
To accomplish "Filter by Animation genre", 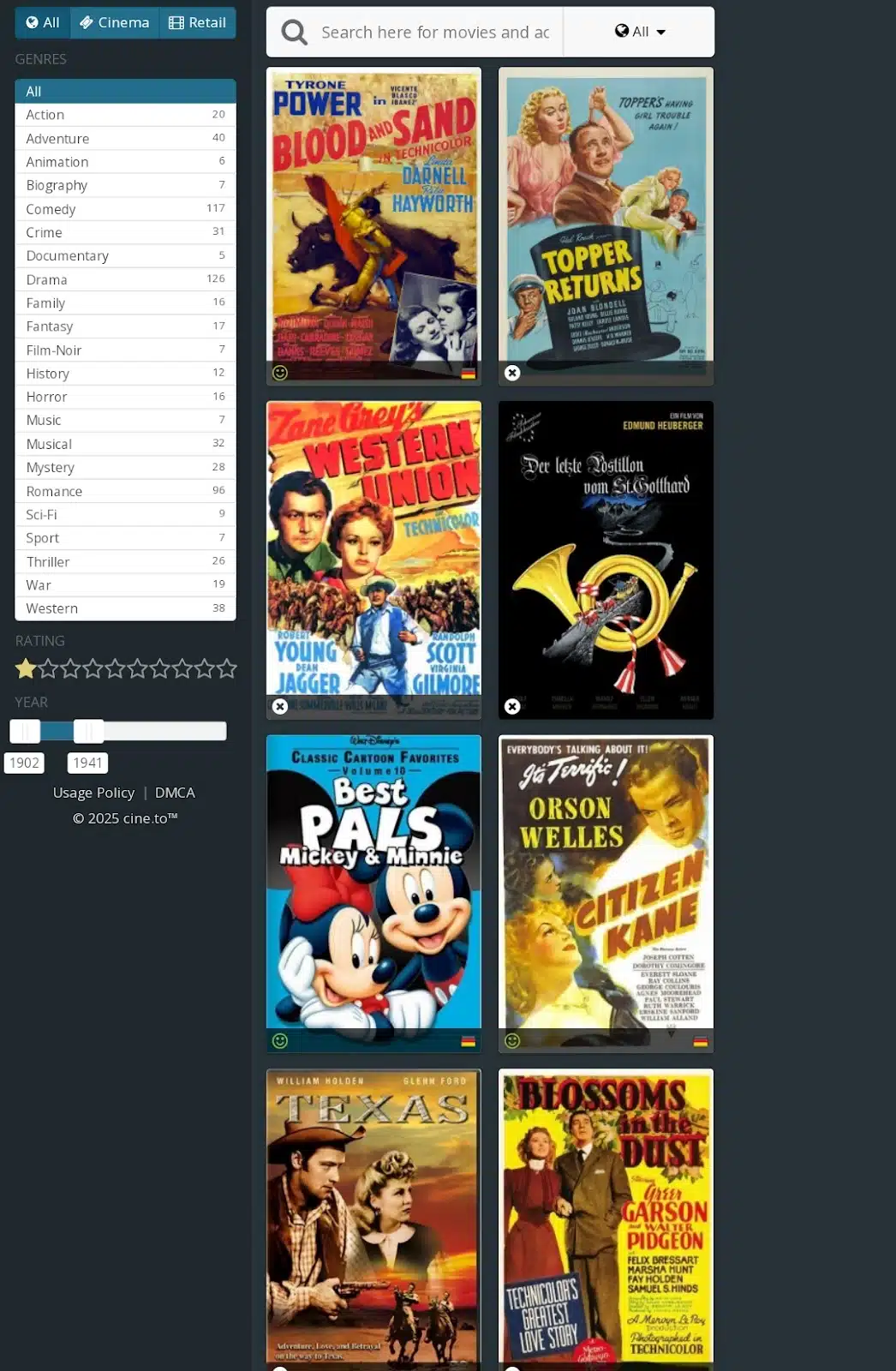I will pyautogui.click(x=125, y=162).
